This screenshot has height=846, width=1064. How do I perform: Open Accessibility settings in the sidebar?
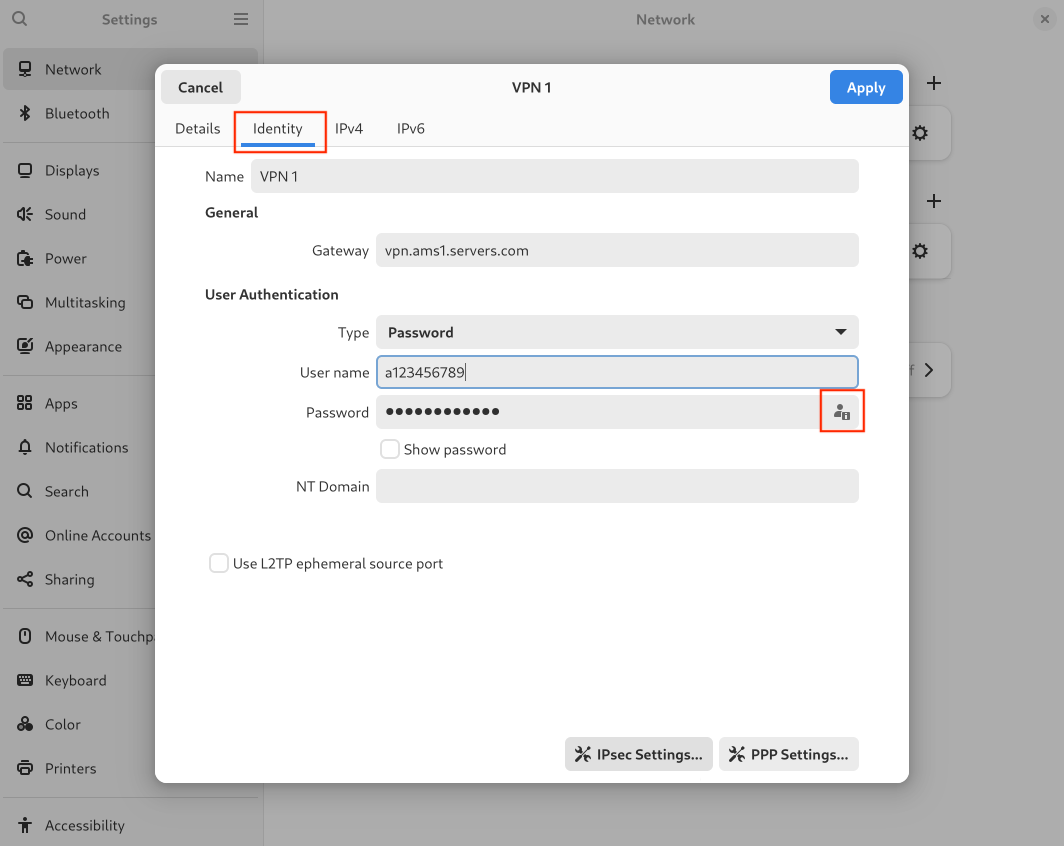[130, 826]
